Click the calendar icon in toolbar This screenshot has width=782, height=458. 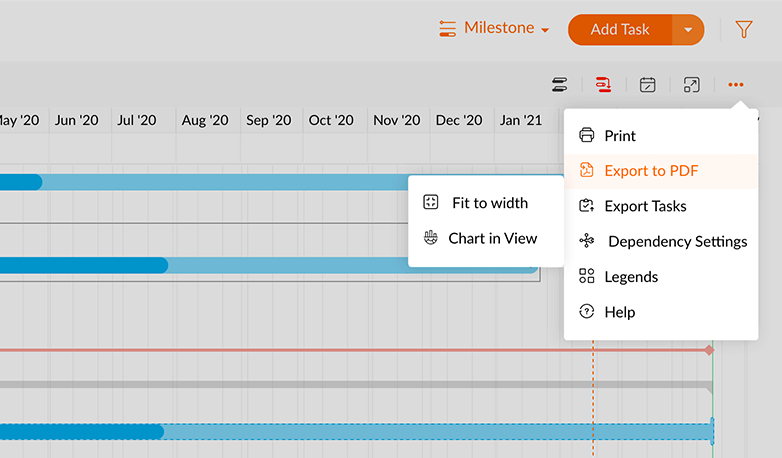coord(648,85)
